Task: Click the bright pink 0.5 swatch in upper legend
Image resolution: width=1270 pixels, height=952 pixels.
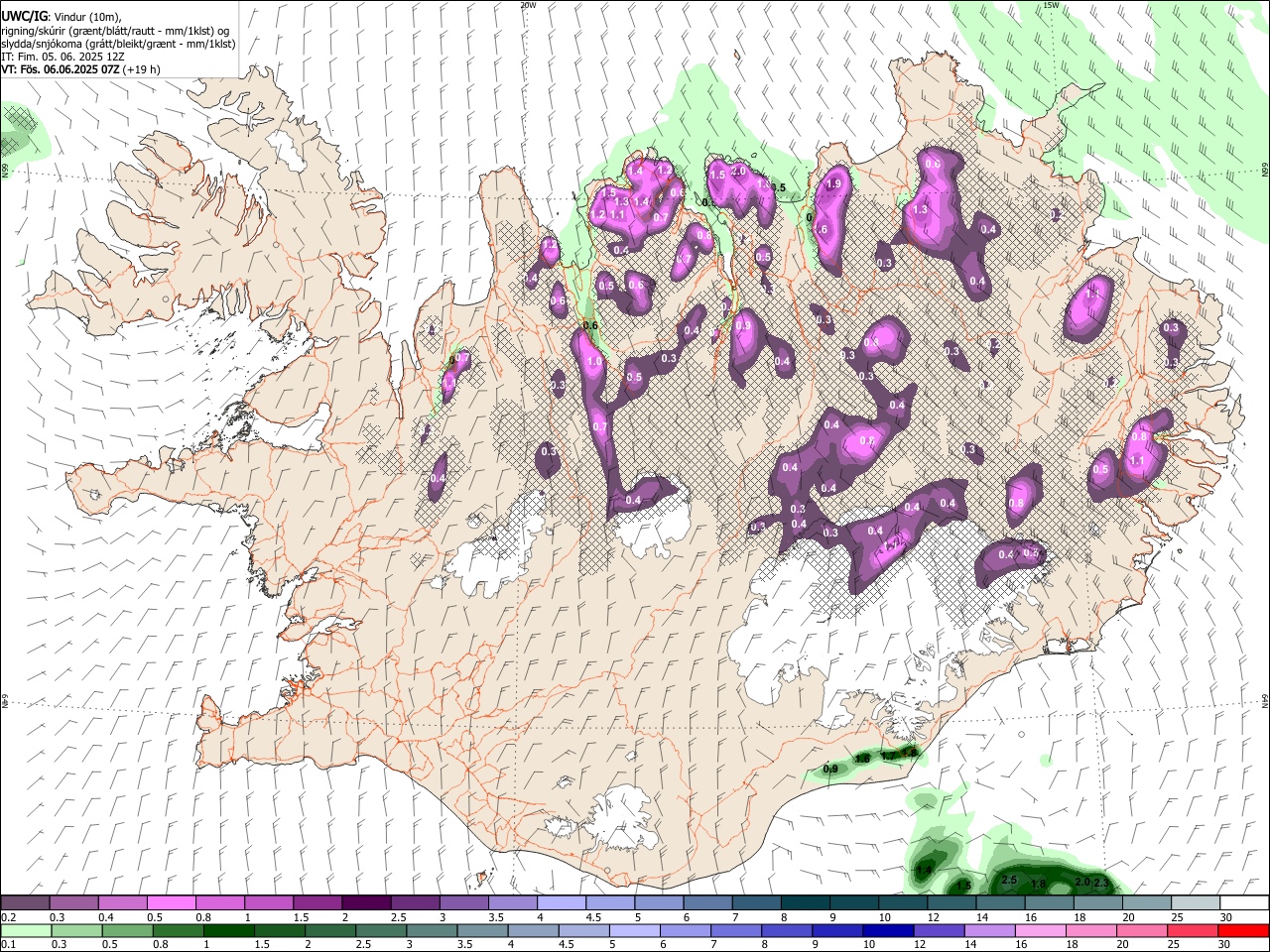Action: point(171,902)
